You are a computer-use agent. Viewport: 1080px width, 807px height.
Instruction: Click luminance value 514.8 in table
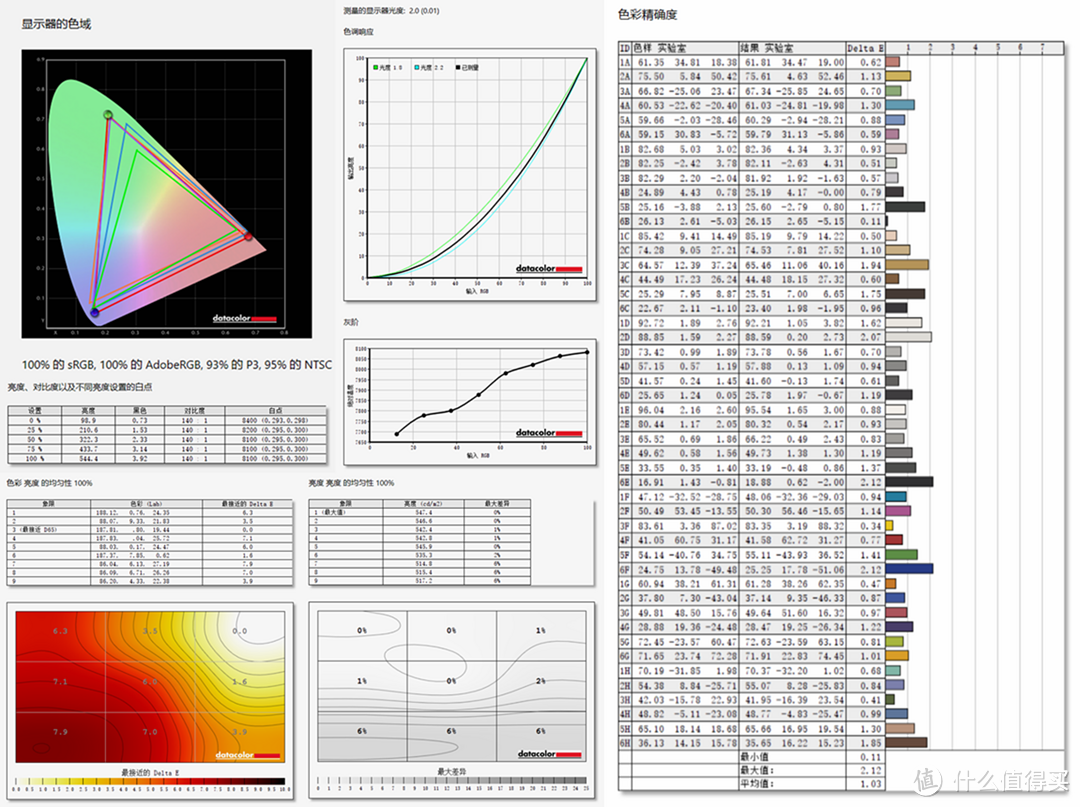pos(424,563)
